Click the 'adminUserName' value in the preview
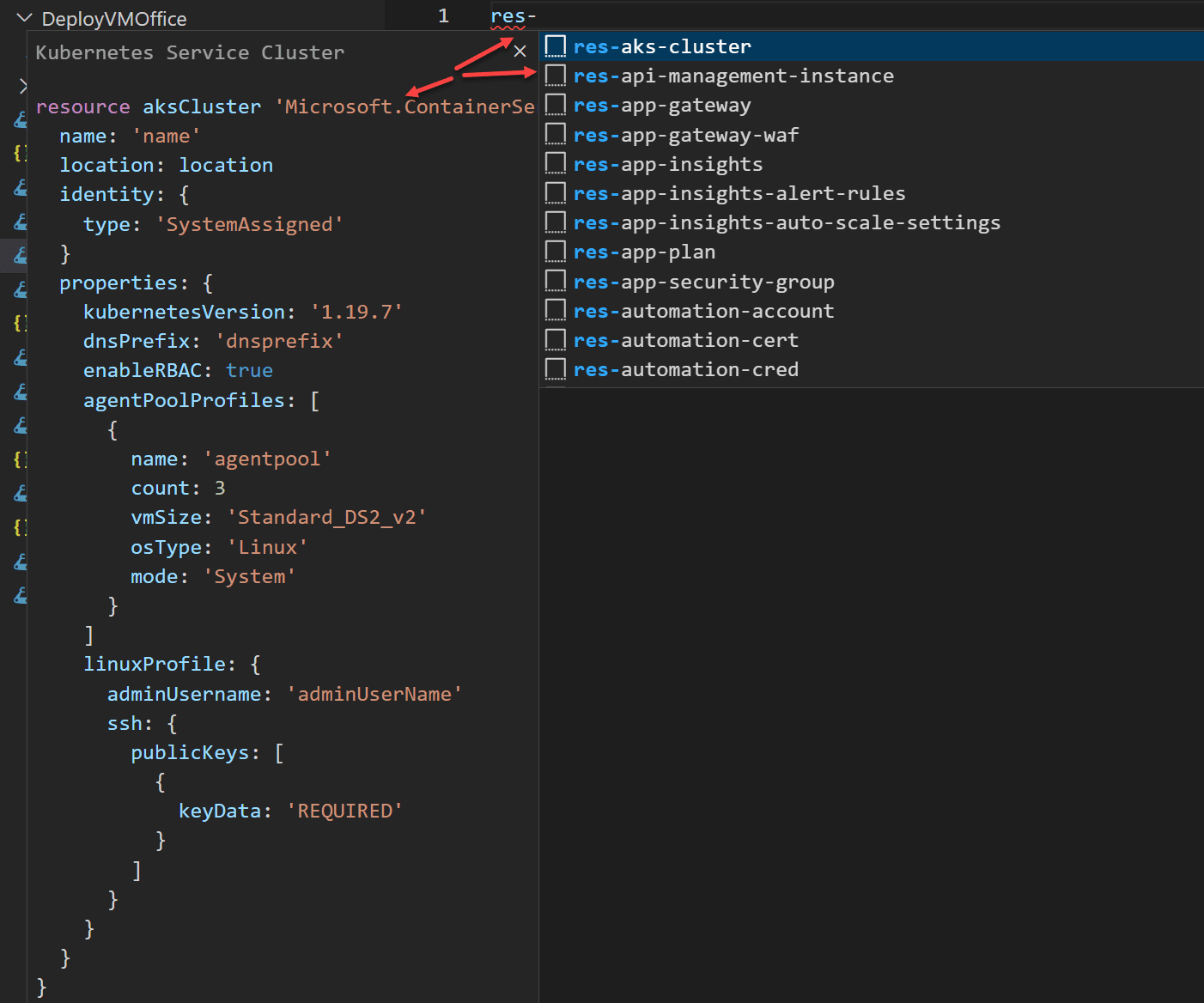 pyautogui.click(x=374, y=694)
